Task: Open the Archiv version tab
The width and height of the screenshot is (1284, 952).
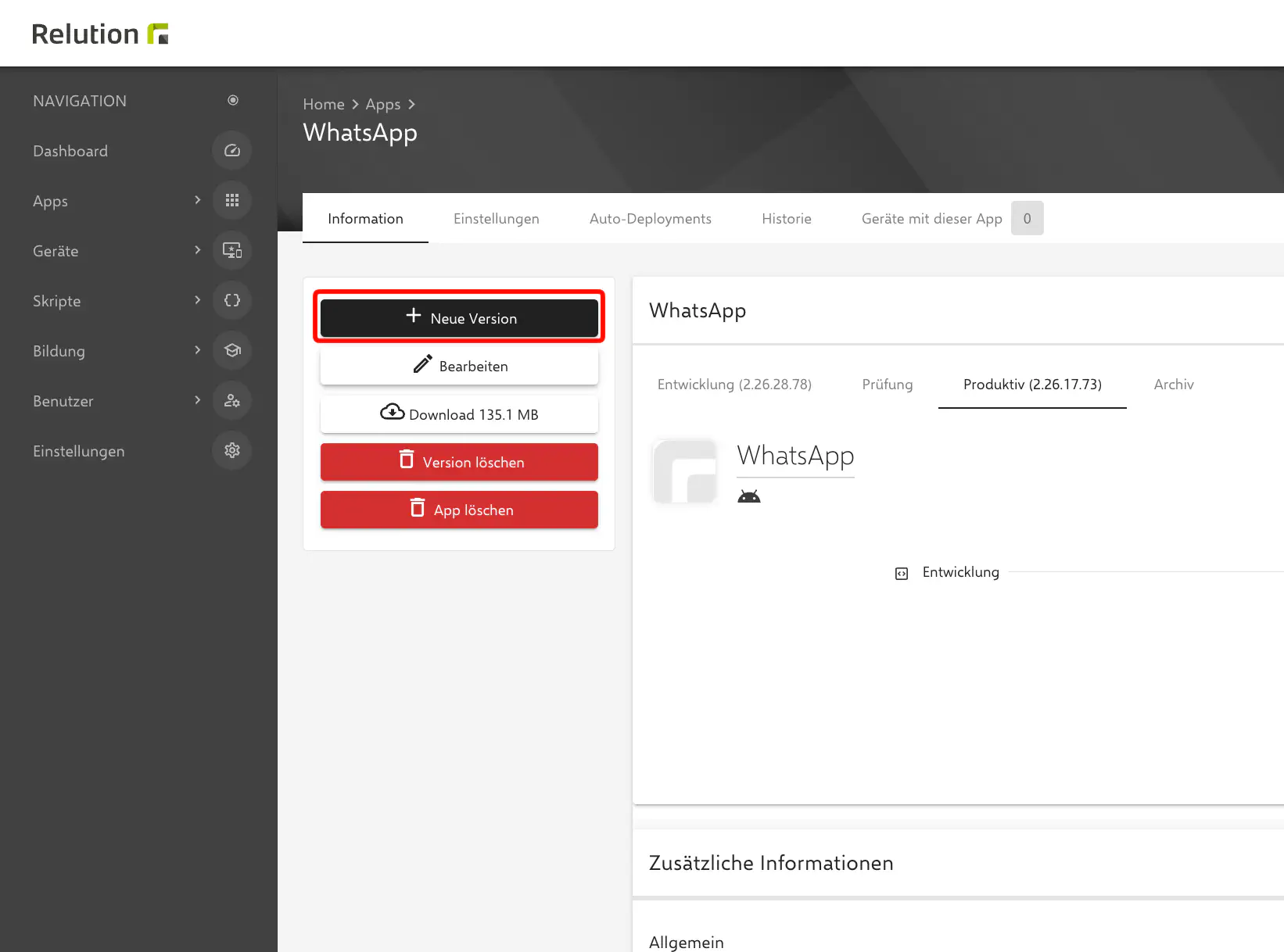Action: tap(1174, 385)
